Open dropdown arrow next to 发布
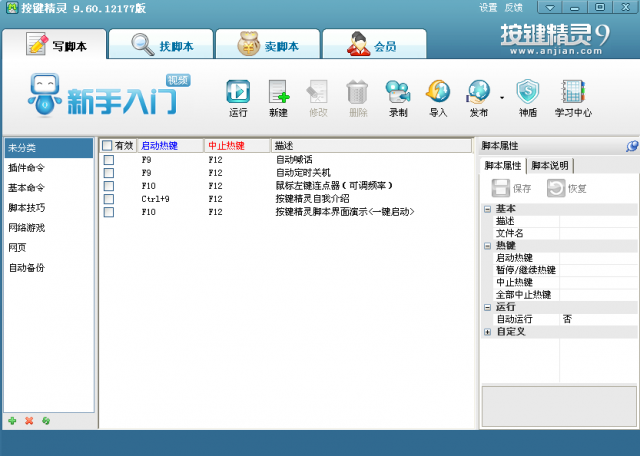The height and width of the screenshot is (456, 640). [x=502, y=98]
